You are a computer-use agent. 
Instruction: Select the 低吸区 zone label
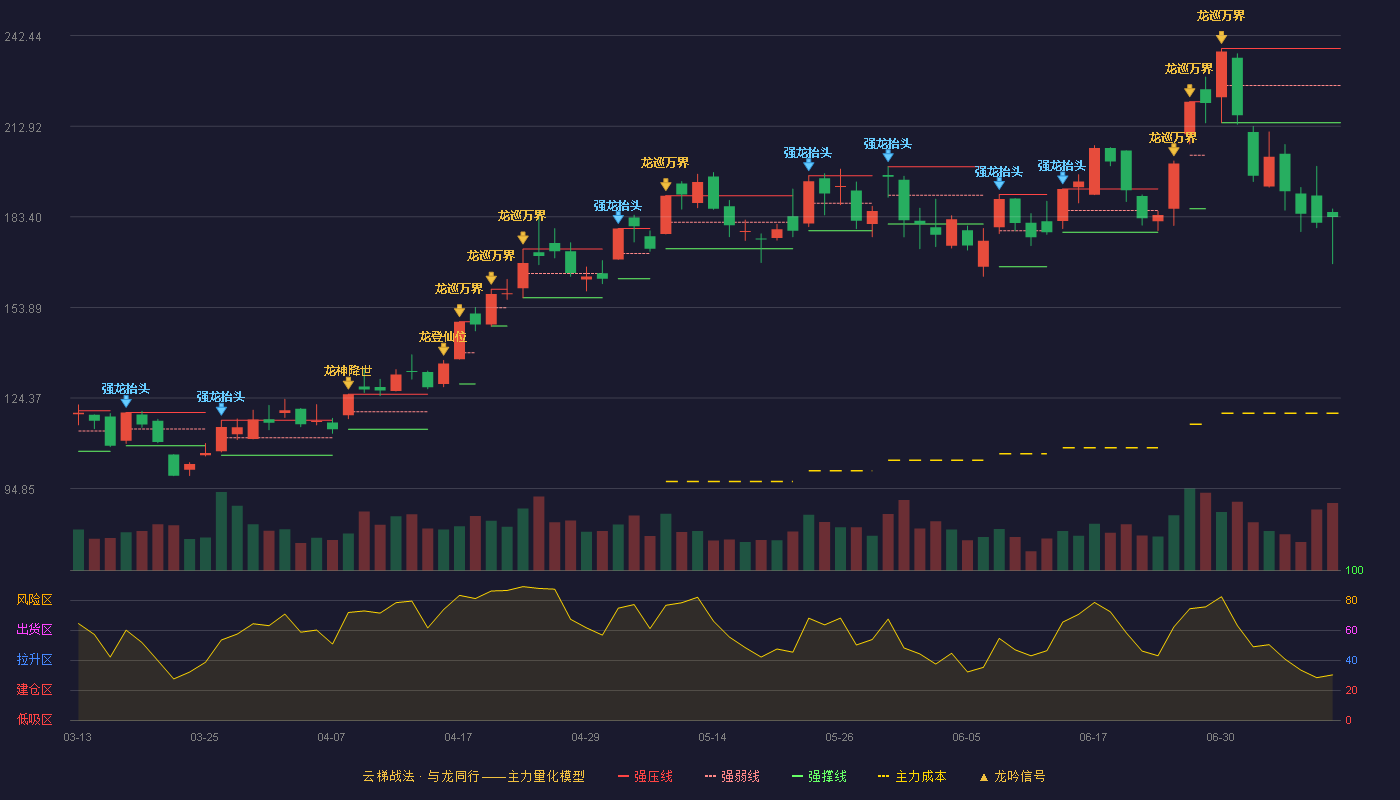point(34,719)
